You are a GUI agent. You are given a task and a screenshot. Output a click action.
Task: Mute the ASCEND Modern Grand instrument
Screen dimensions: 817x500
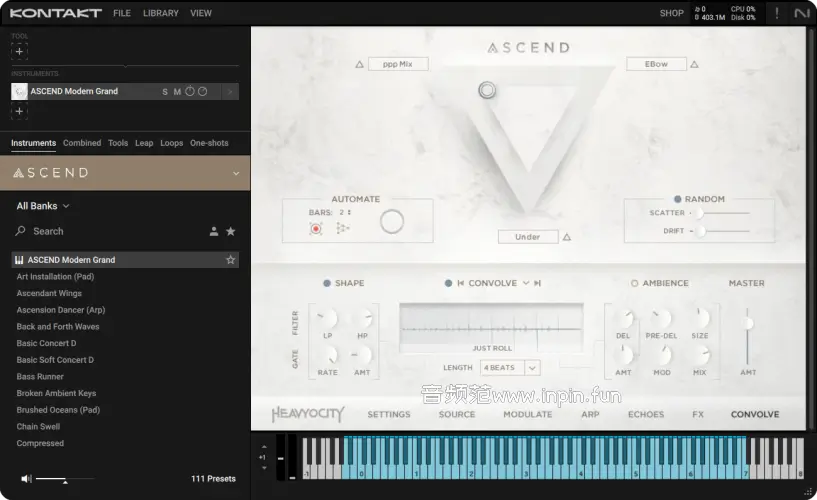pyautogui.click(x=177, y=92)
